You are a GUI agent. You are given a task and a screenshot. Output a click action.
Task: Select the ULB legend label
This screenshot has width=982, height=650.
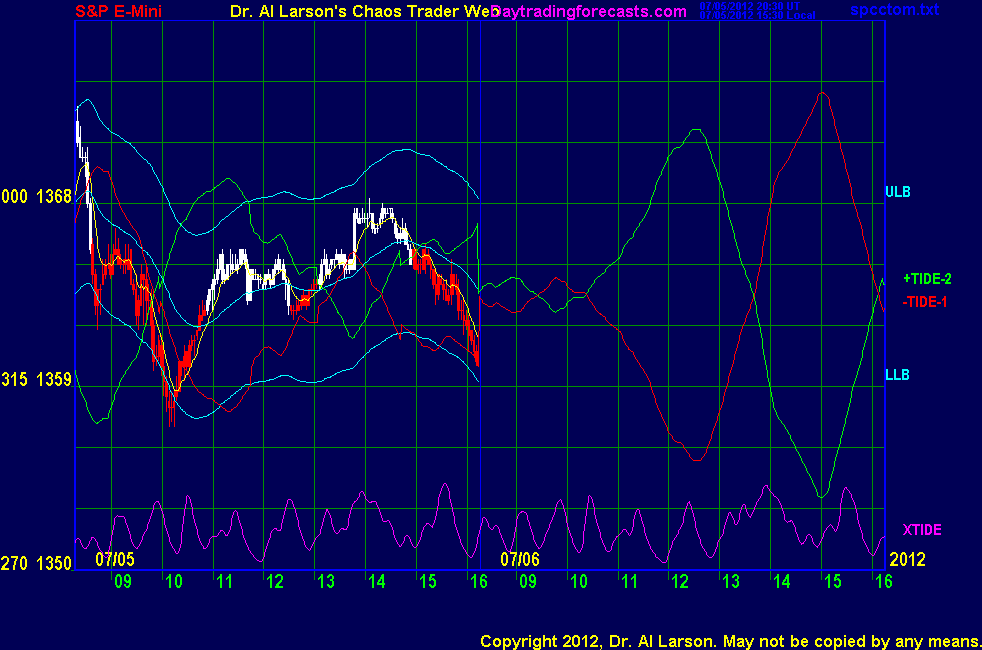pyautogui.click(x=898, y=191)
